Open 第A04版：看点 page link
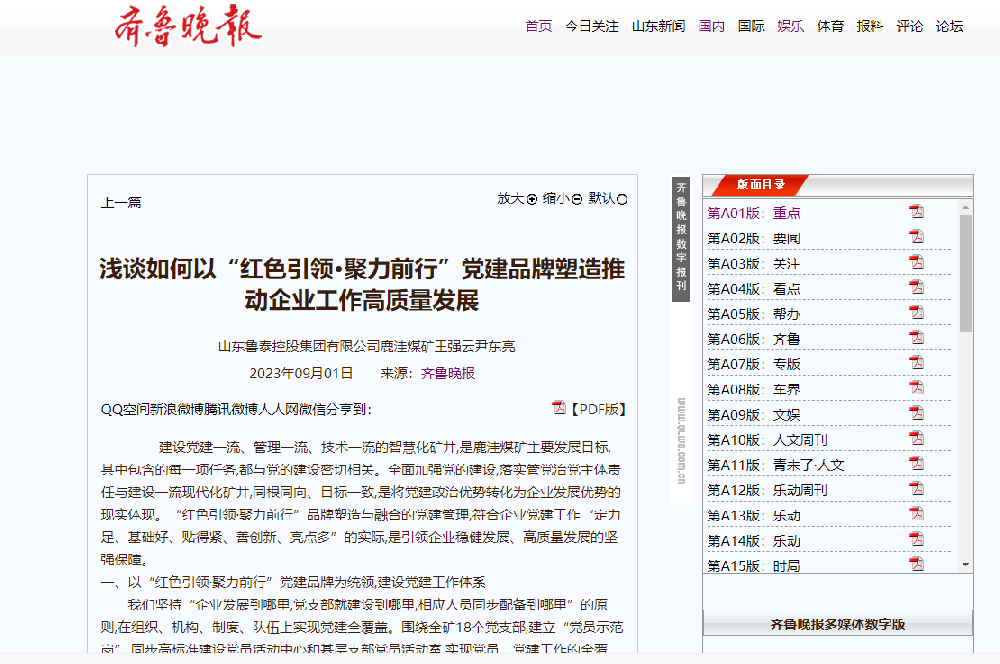Viewport: 1000px width, 664px height. pos(754,289)
